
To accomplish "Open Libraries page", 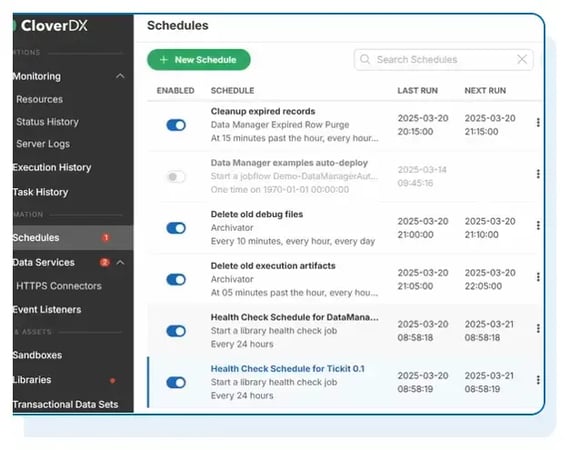I will pos(32,380).
